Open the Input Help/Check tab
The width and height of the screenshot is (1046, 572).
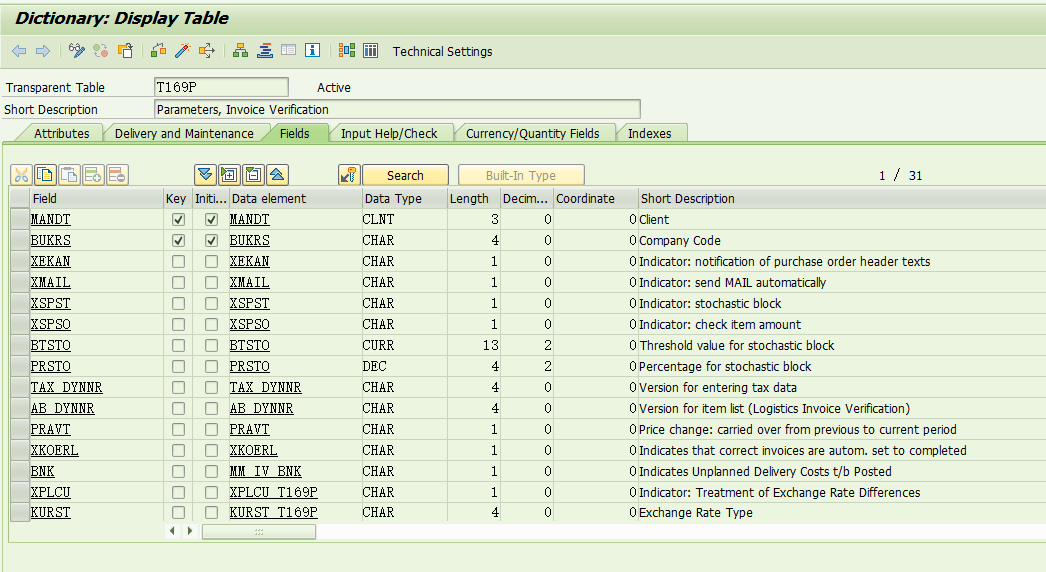[x=389, y=134]
